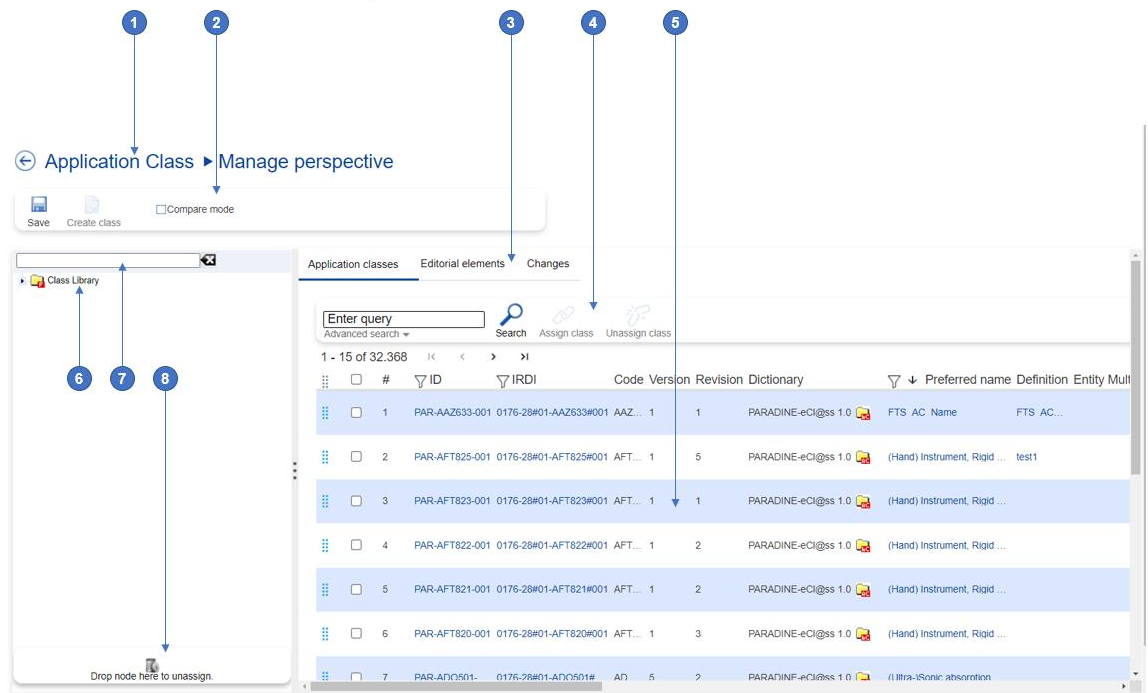The width and height of the screenshot is (1148, 693).
Task: Click the IRDI column filter icon
Action: pos(503,381)
